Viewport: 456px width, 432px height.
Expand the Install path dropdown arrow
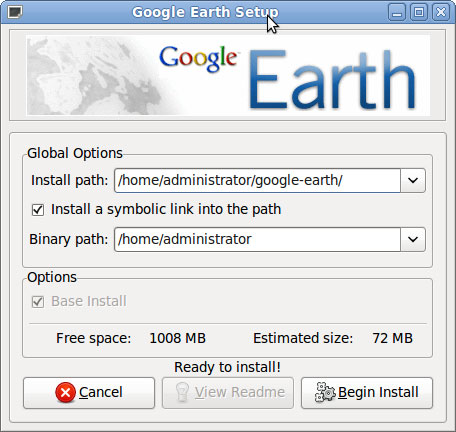[413, 180]
